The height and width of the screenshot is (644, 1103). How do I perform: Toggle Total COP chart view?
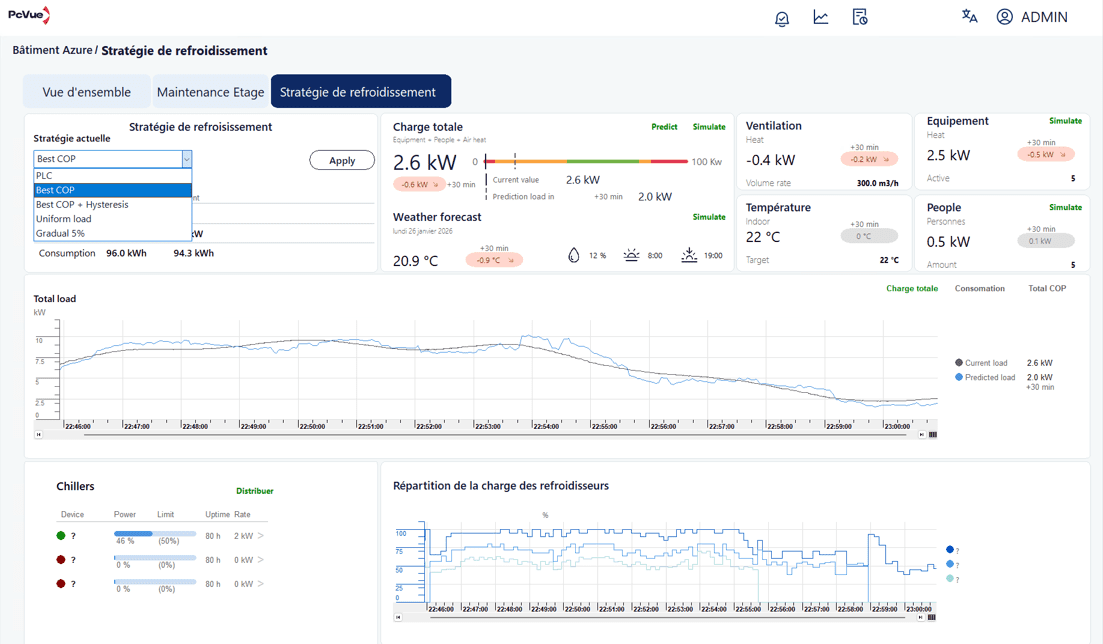click(x=1047, y=289)
